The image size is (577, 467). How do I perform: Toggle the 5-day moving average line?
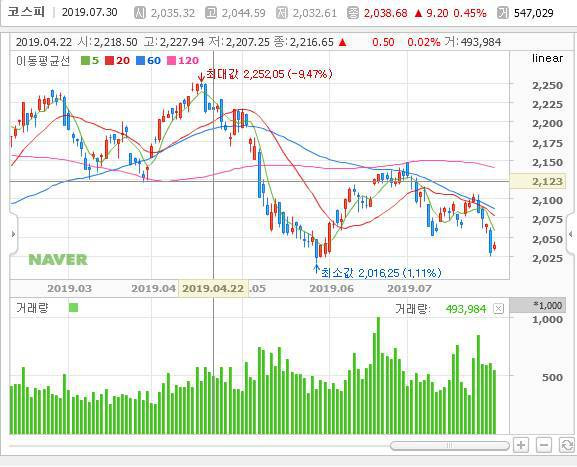click(91, 61)
